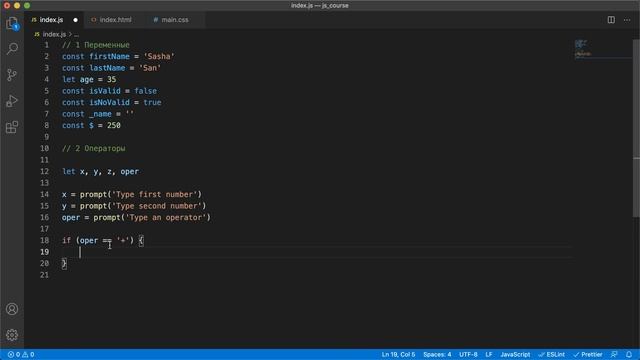Click the '// 1 Переменные' comment
This screenshot has height=360, width=640.
pyautogui.click(x=96, y=45)
